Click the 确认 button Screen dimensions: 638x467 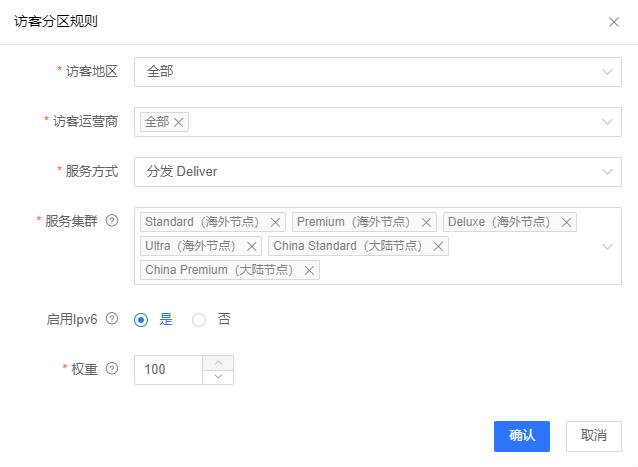click(522, 436)
